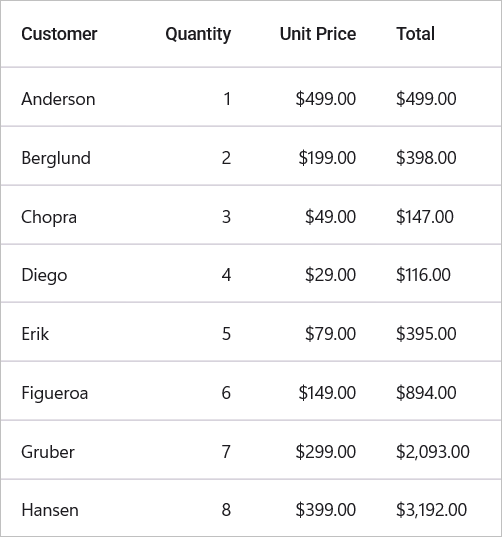Click the Total column header

pos(415,34)
